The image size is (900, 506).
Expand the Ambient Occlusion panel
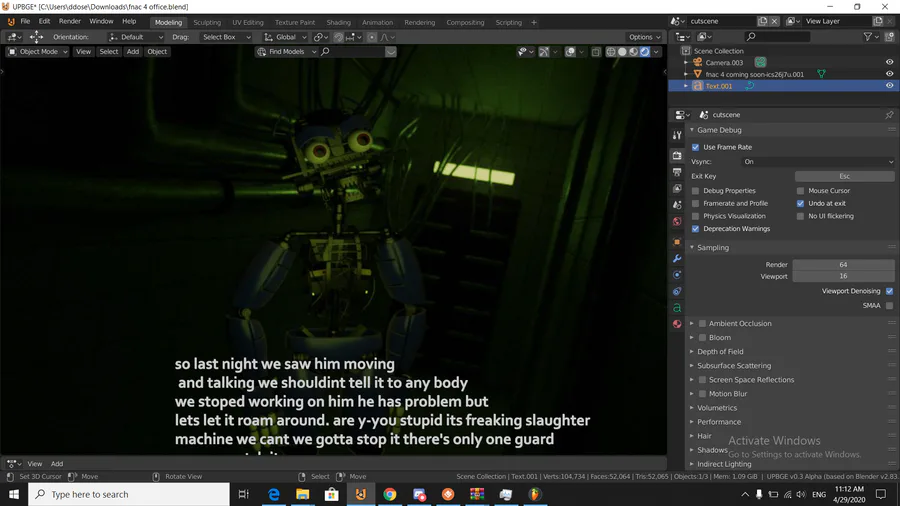click(692, 323)
